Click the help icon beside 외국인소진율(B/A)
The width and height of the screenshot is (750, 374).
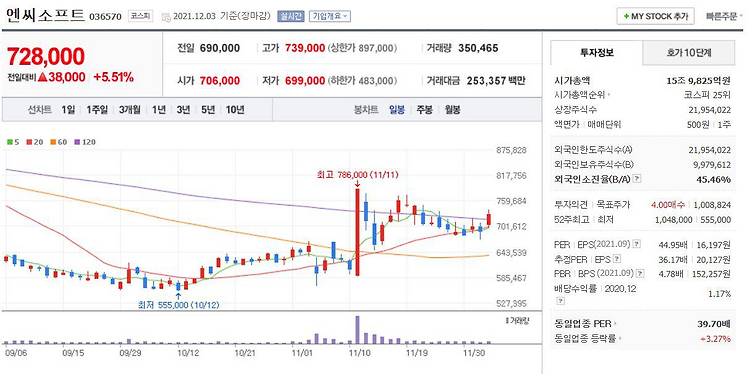pyautogui.click(x=637, y=179)
